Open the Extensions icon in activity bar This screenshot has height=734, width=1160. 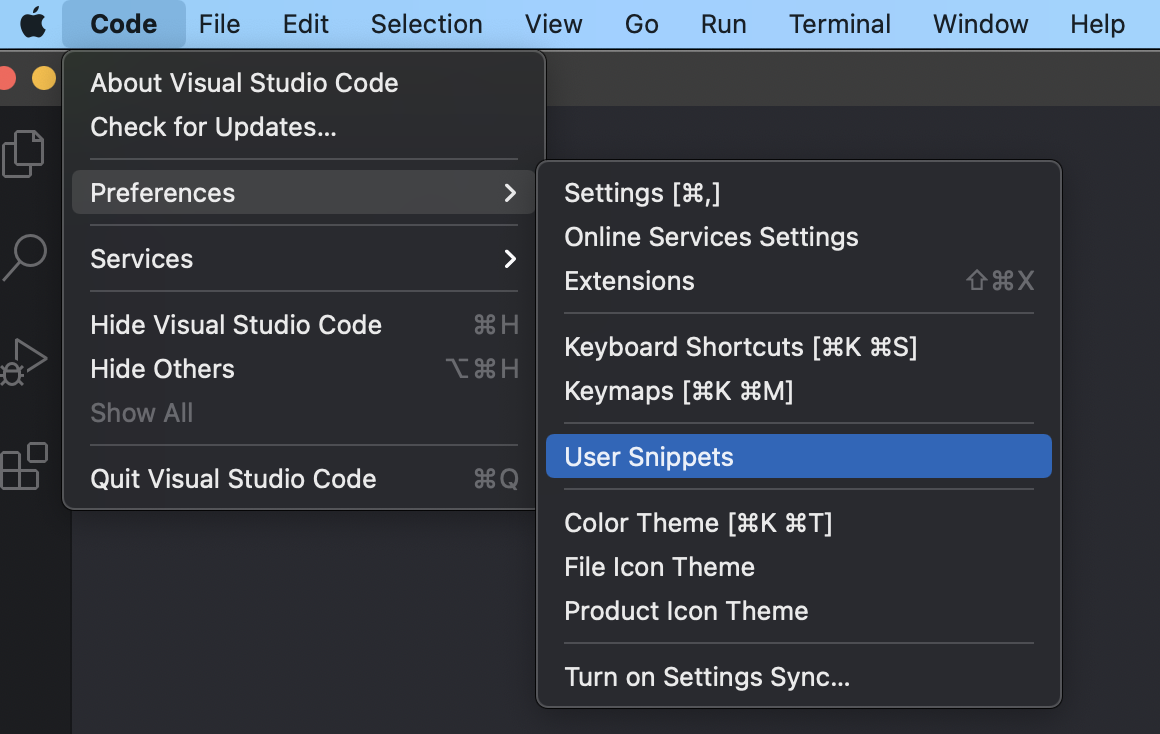24,466
